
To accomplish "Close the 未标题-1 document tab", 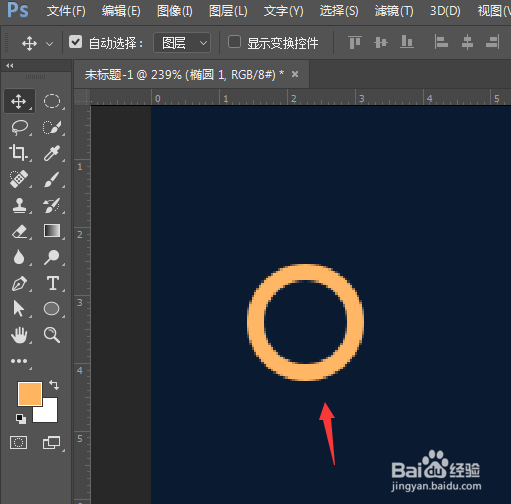I will (295, 74).
